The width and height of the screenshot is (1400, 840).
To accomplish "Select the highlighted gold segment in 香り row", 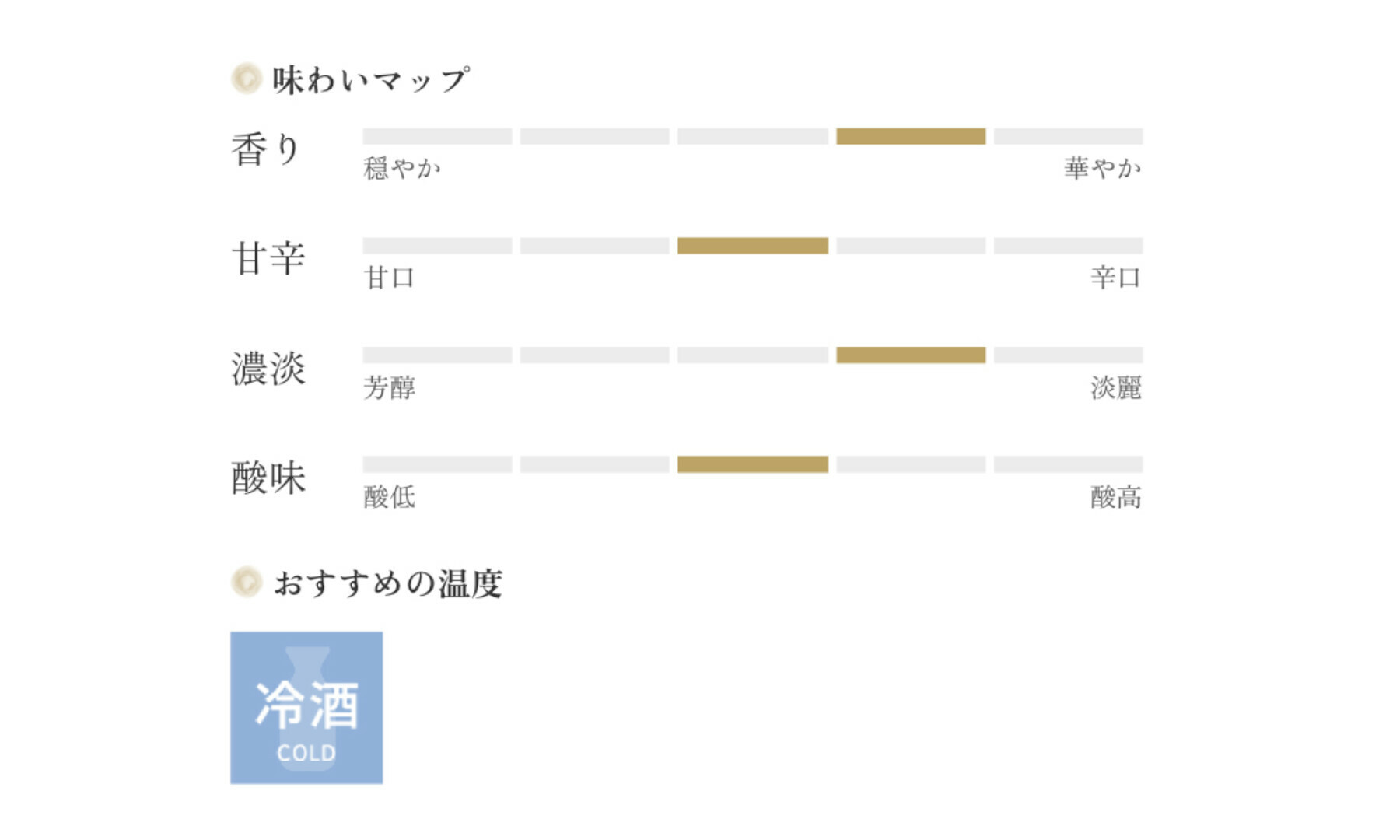I will coord(911,136).
